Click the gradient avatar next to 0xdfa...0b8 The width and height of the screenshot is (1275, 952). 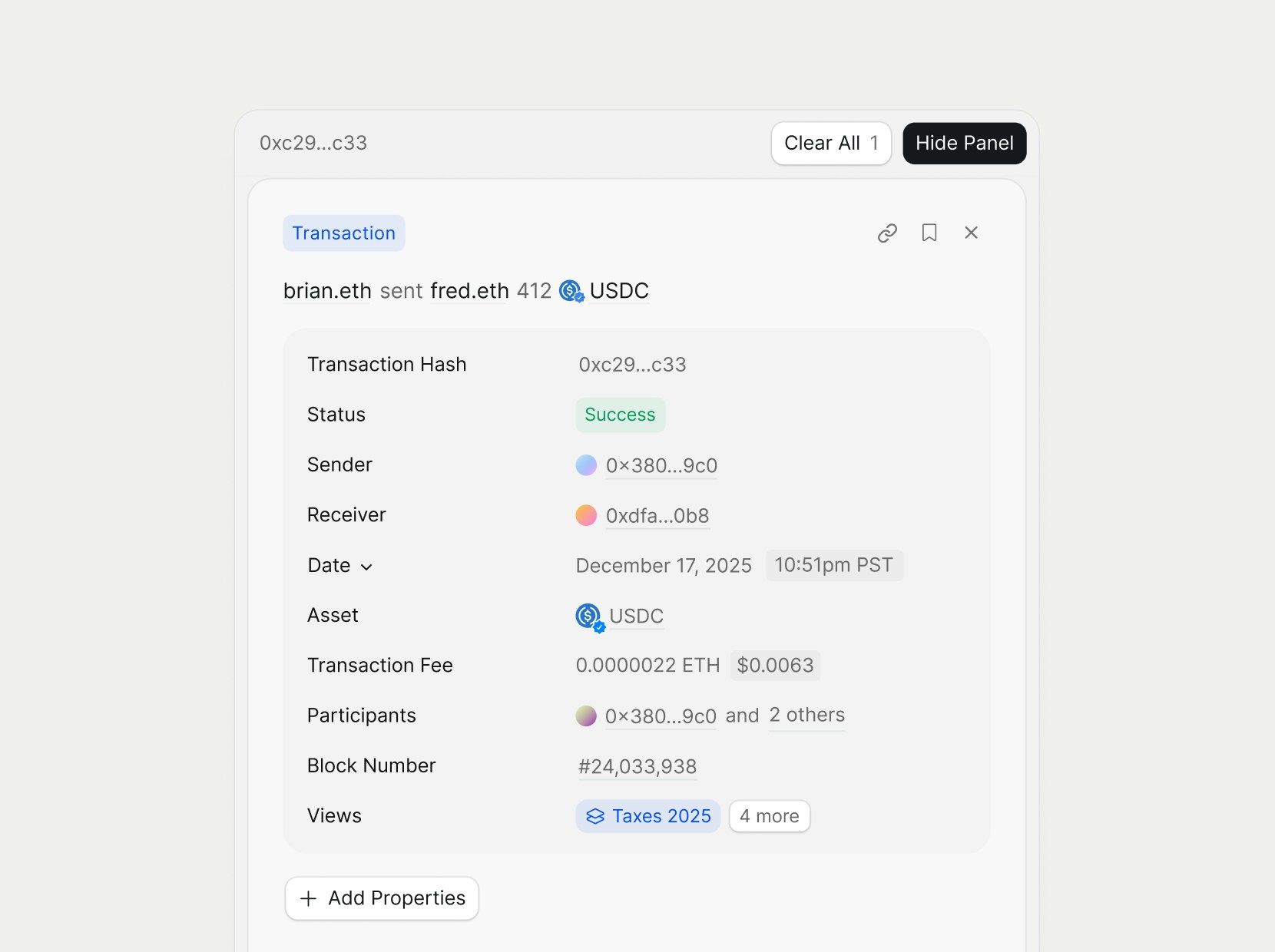tap(586, 515)
